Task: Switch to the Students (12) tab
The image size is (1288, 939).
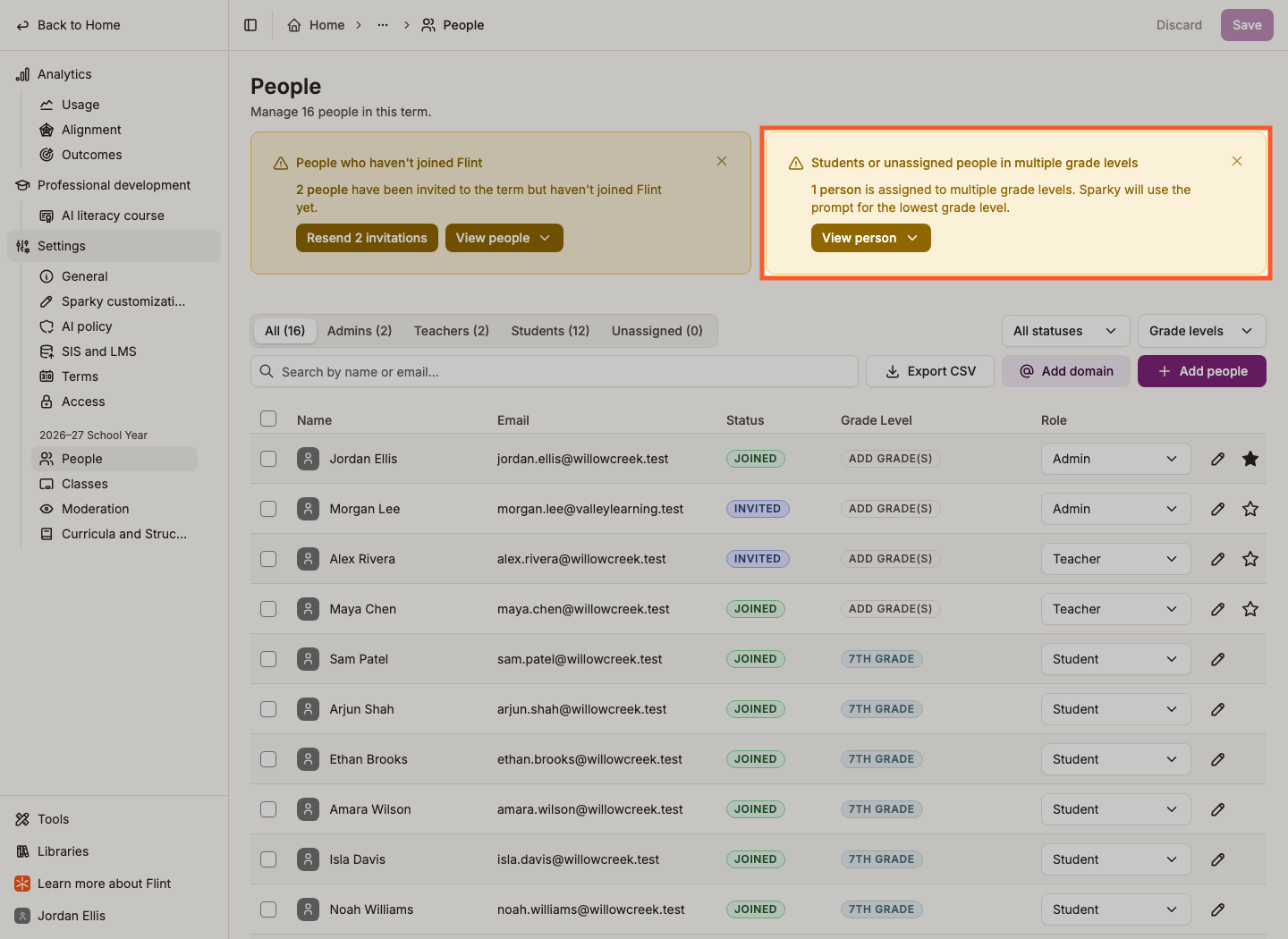Action: click(550, 331)
